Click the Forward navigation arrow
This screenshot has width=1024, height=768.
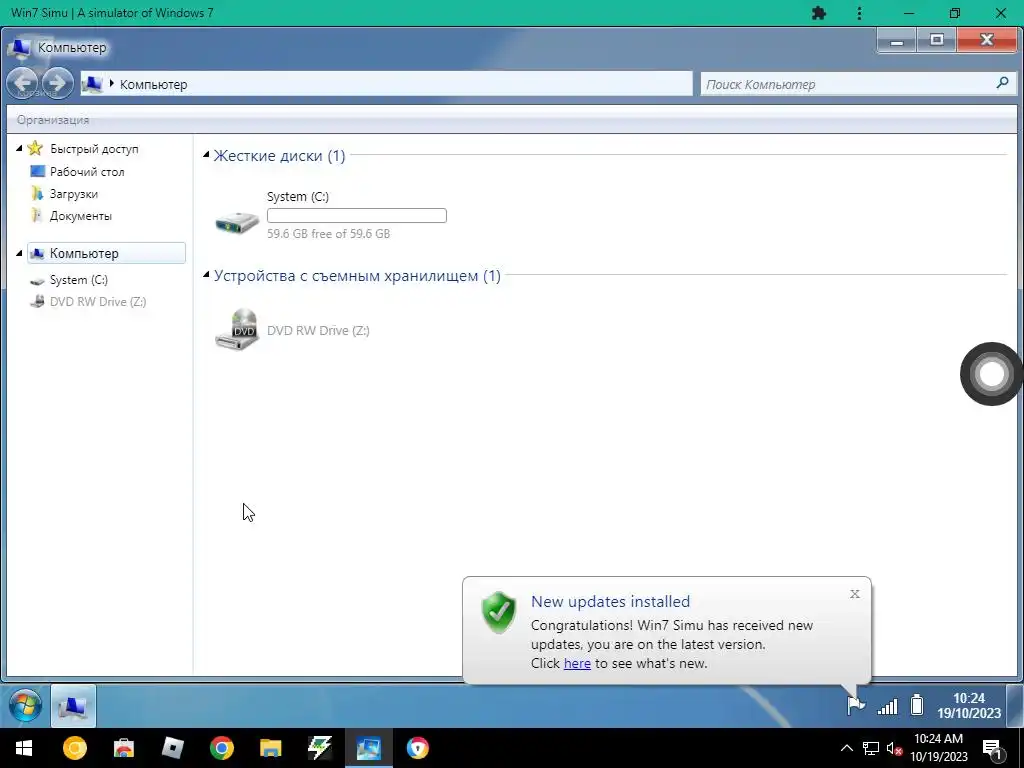pos(57,84)
